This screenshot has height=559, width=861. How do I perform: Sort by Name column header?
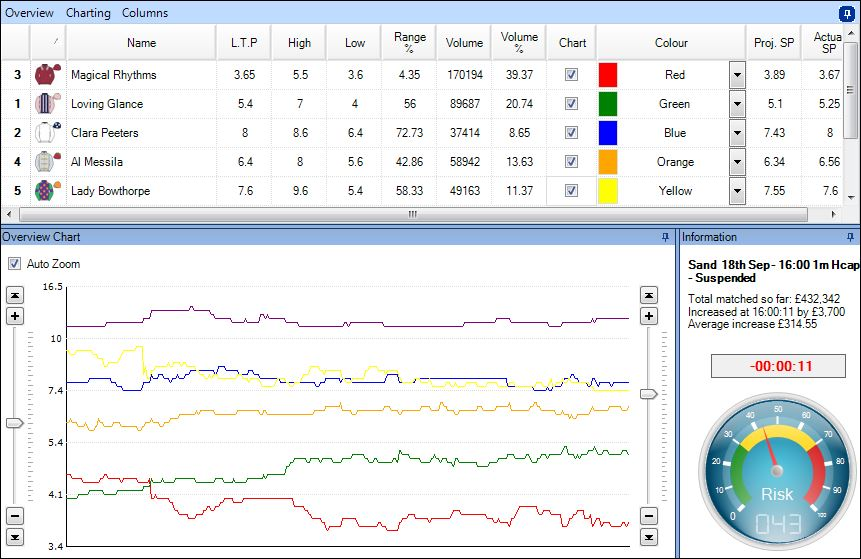(141, 43)
